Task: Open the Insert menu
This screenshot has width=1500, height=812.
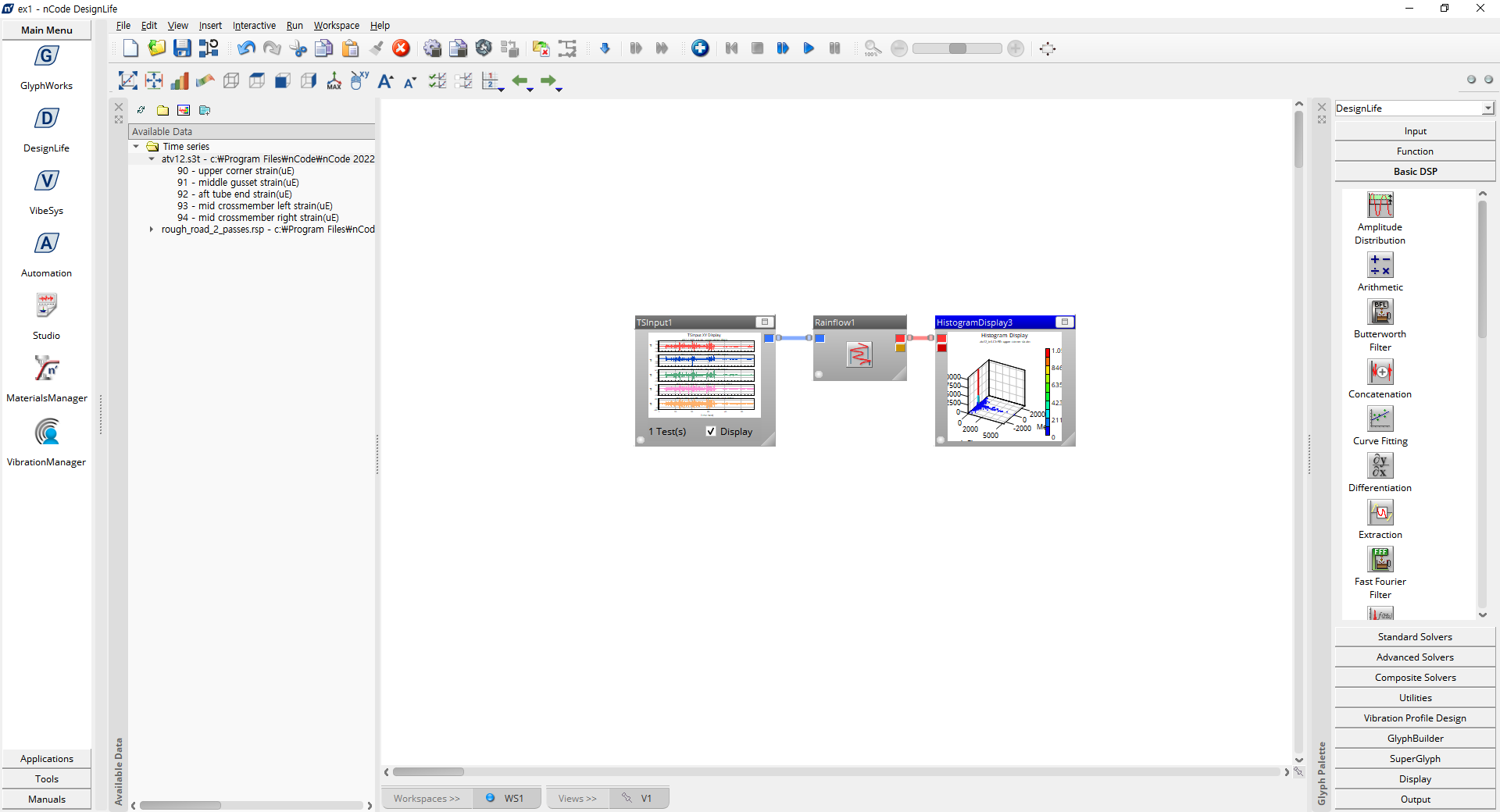Action: pos(210,25)
